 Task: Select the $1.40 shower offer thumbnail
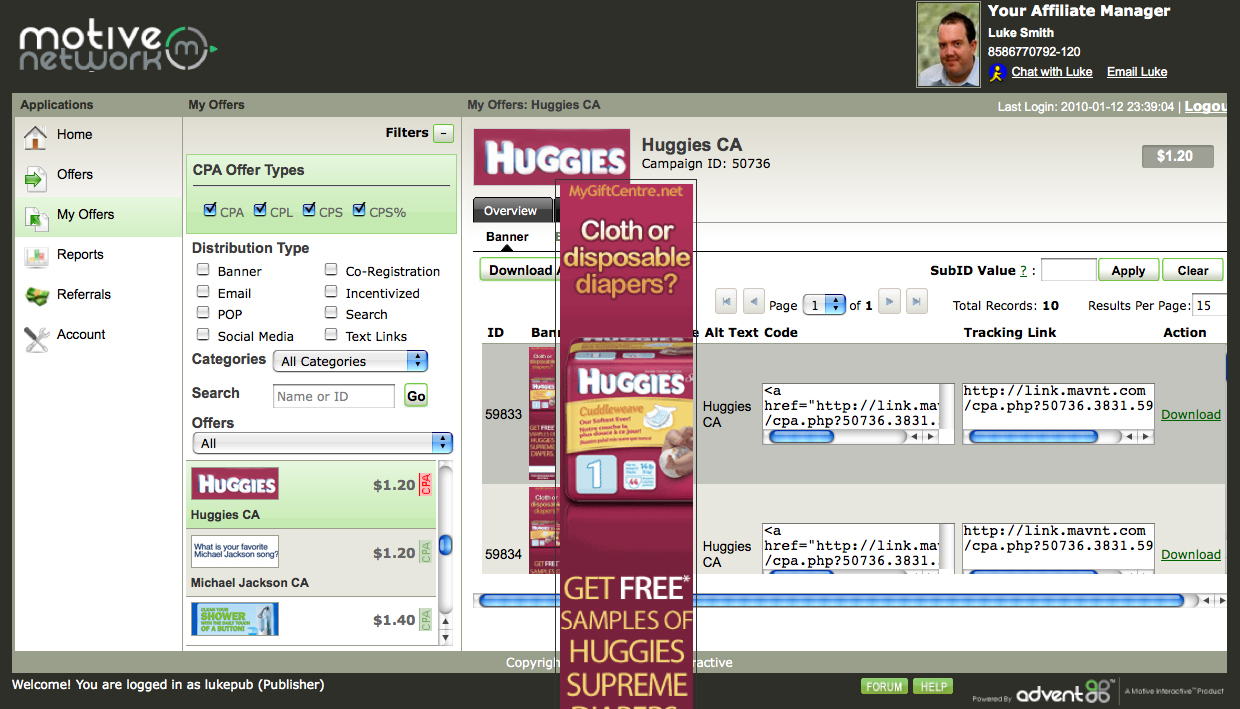coord(235,618)
